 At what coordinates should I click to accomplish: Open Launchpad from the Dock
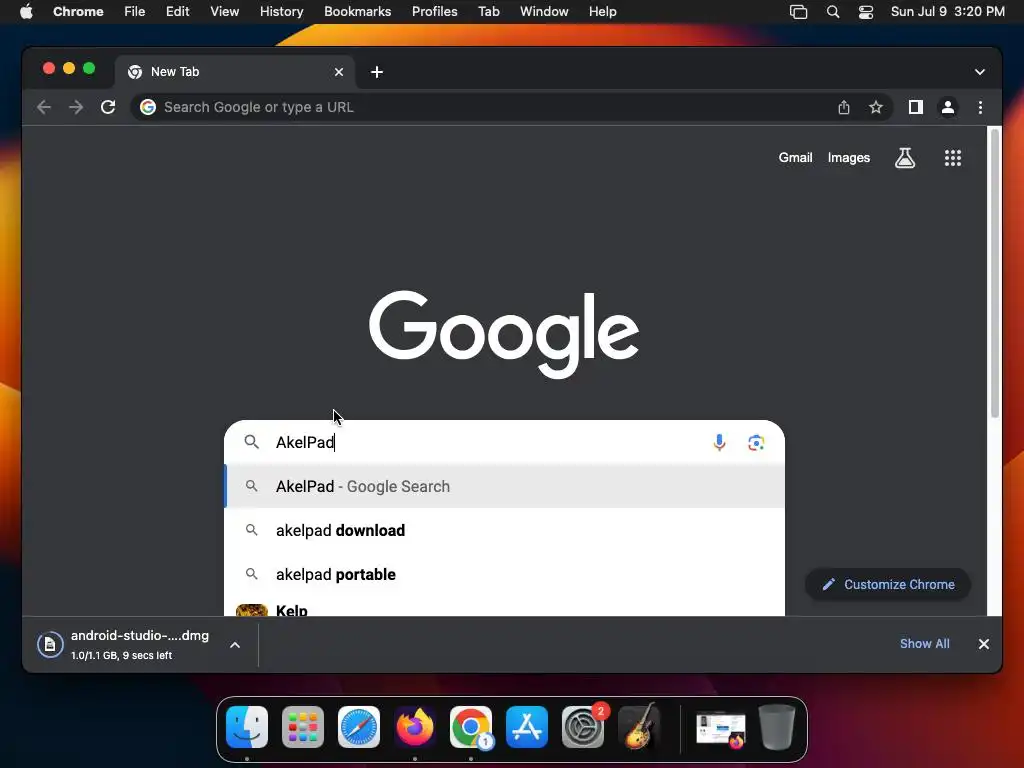click(302, 727)
